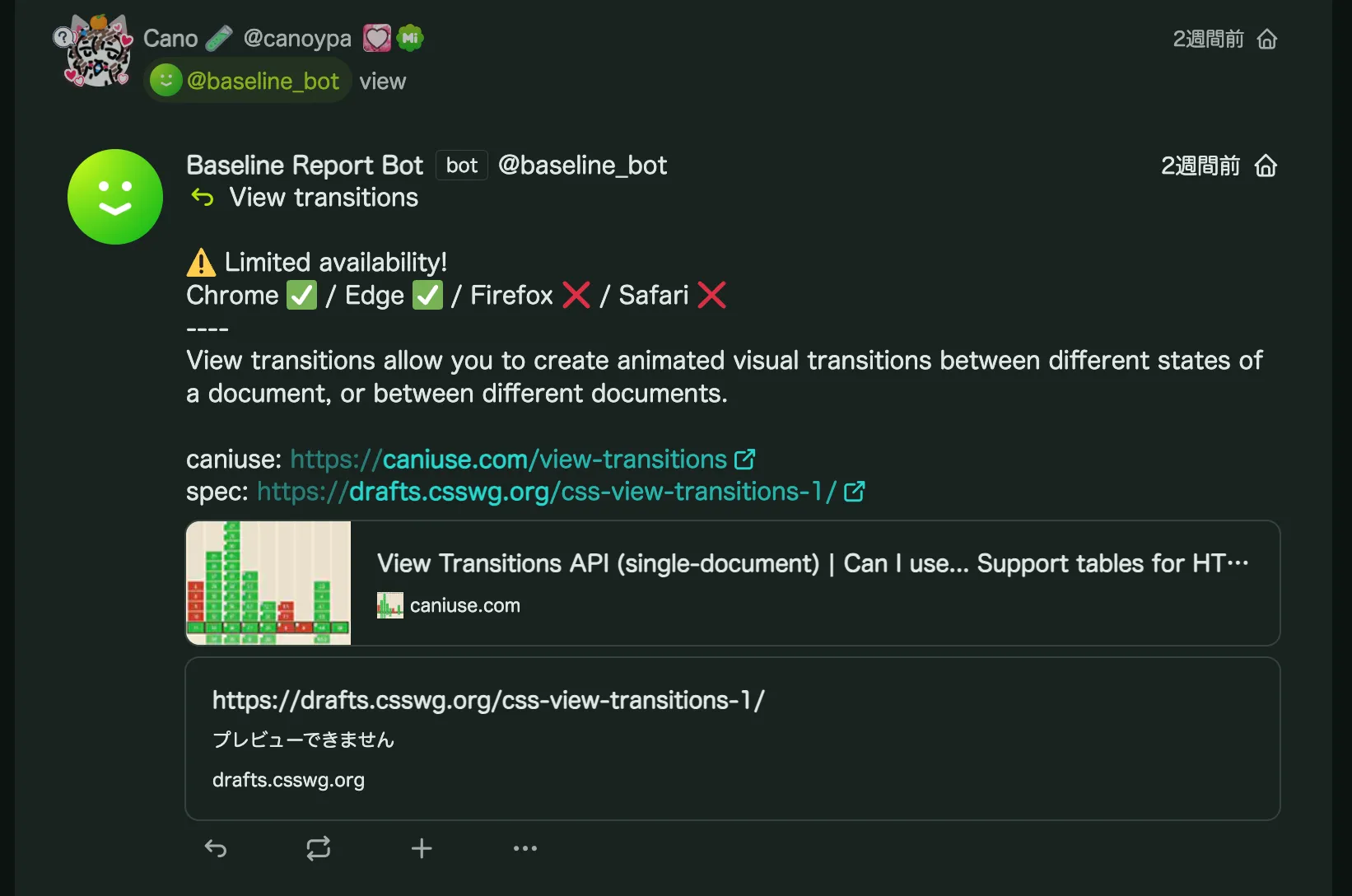Click the @baseline_bot mention chip
The image size is (1352, 896).
pos(247,82)
